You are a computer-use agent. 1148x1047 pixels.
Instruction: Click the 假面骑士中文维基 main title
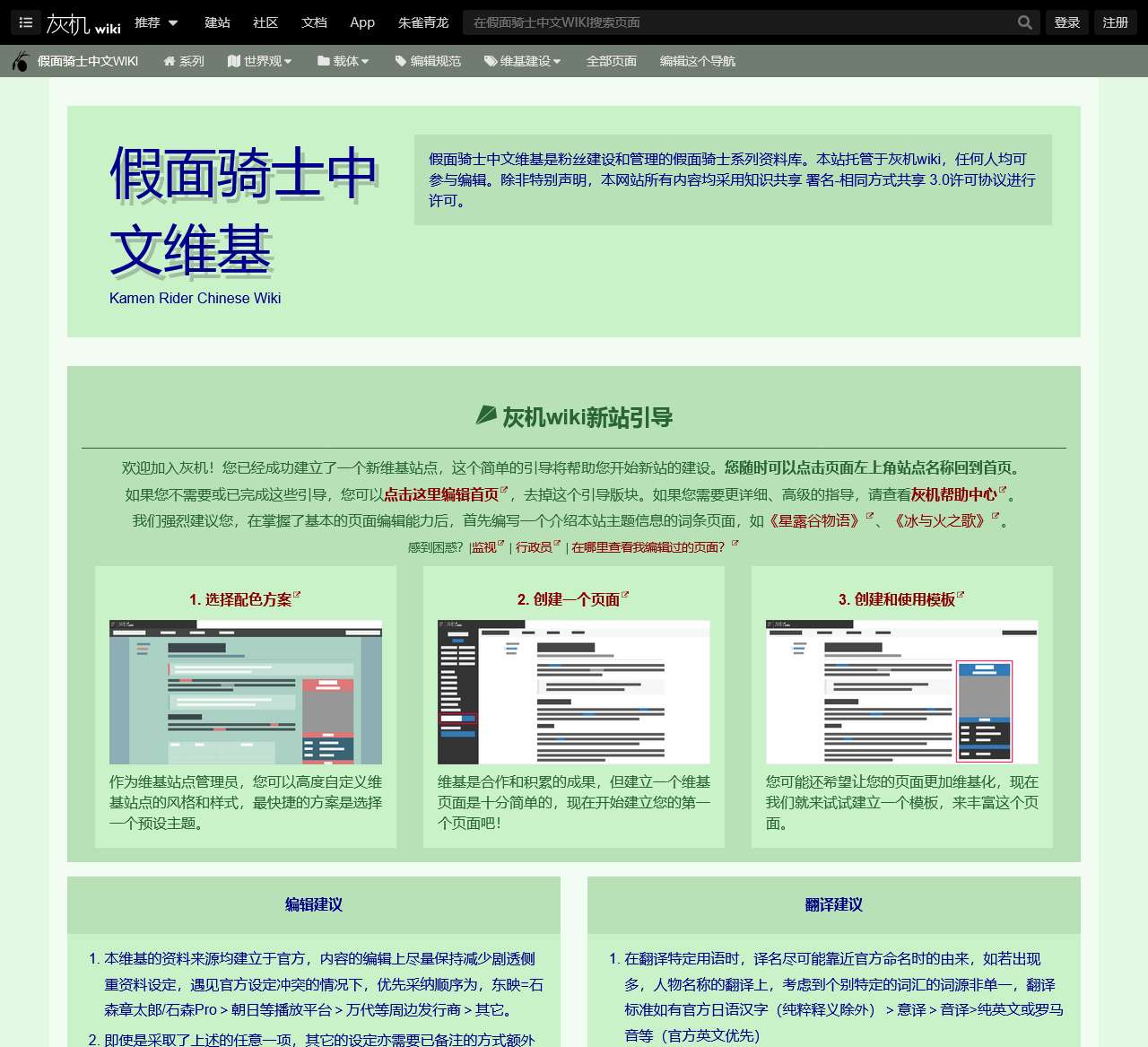point(244,212)
